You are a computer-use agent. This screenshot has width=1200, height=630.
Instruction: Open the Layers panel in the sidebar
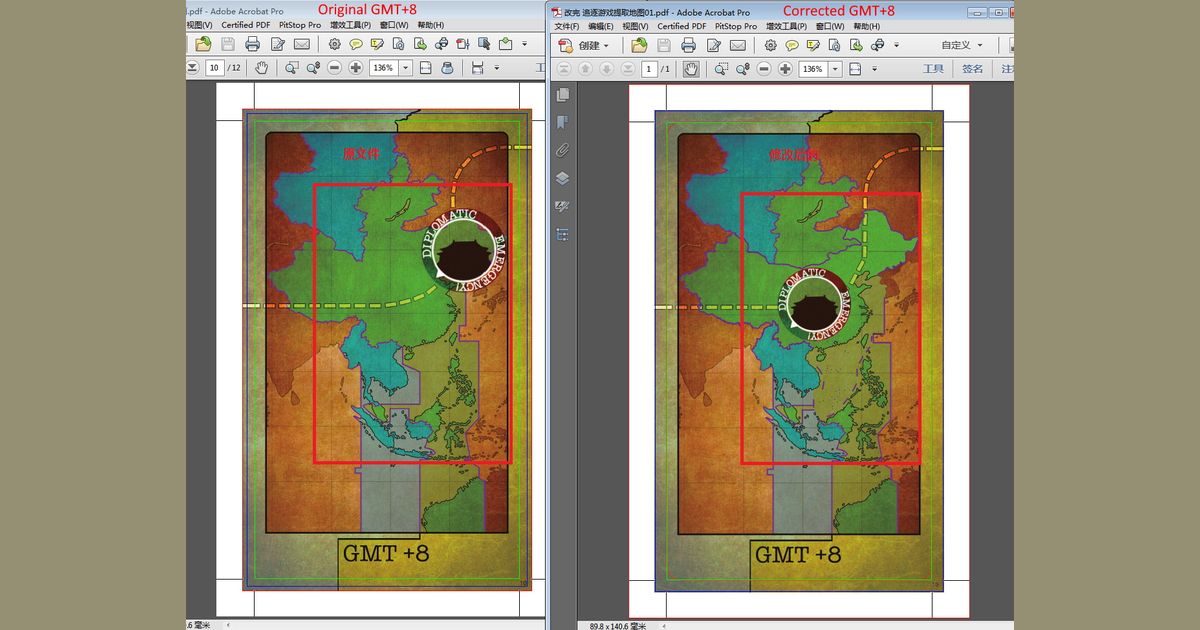(x=562, y=179)
